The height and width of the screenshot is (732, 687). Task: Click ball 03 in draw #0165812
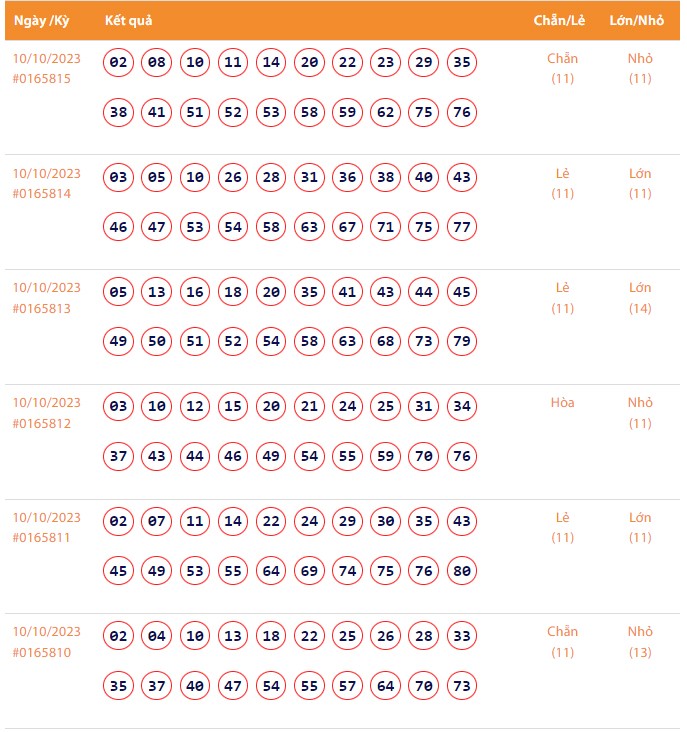(119, 407)
